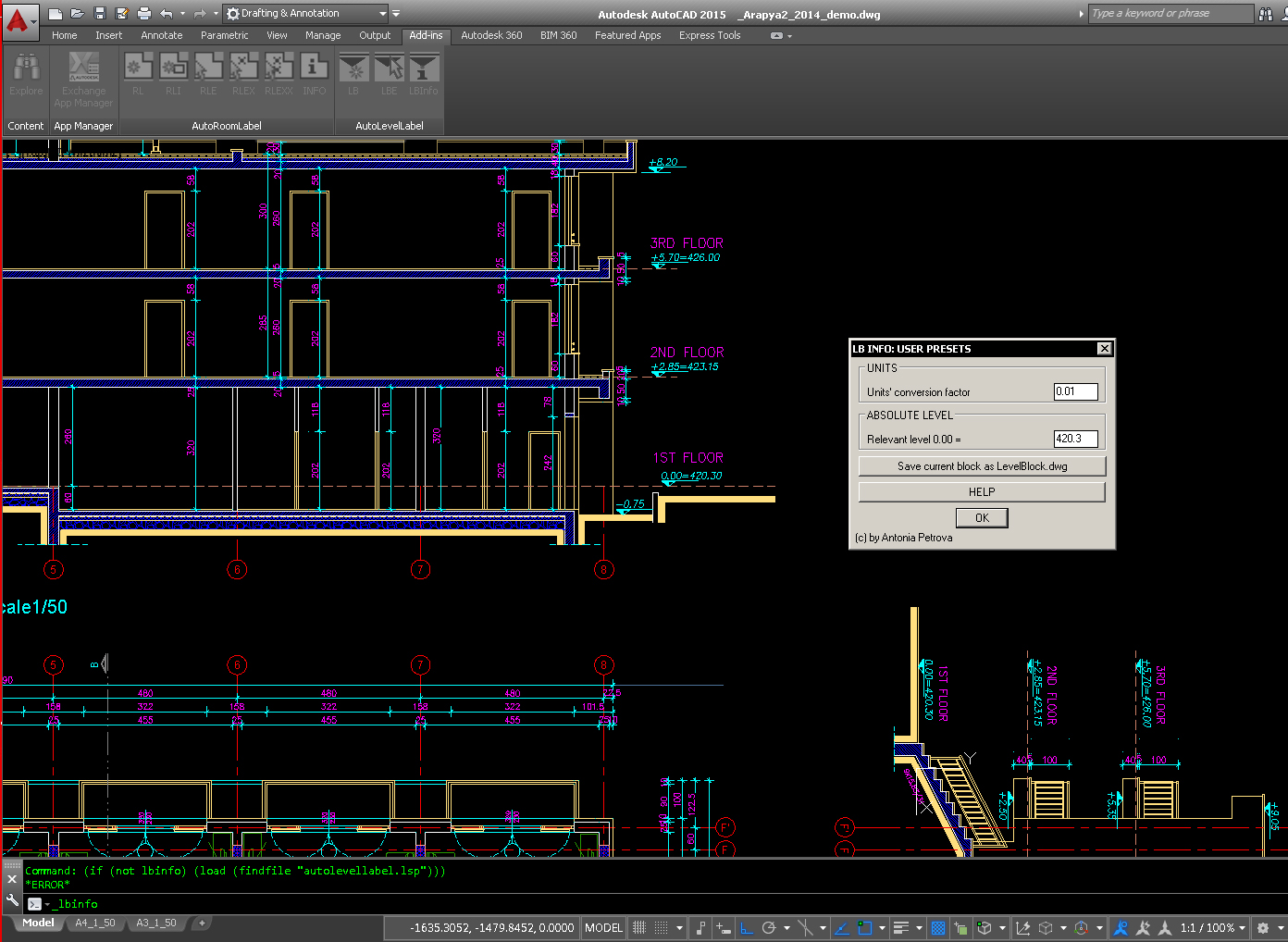Open the undo history dropdown arrow

(x=181, y=13)
